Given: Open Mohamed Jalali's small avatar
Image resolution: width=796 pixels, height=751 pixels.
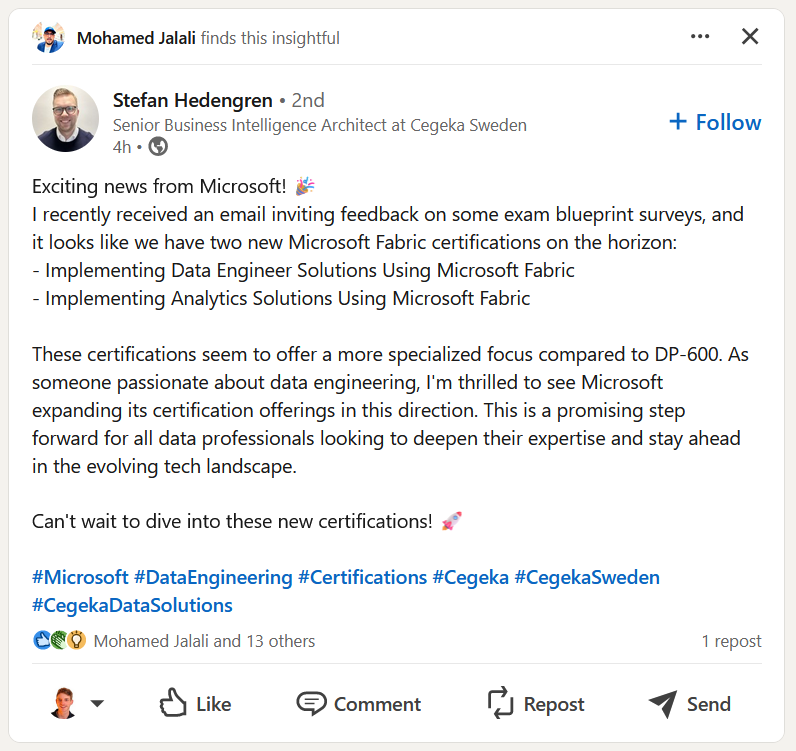Looking at the screenshot, I should click(48, 38).
